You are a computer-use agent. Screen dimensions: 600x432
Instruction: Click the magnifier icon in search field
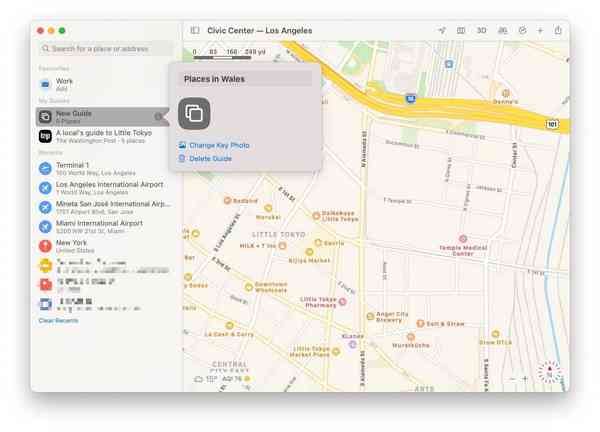tap(46, 49)
